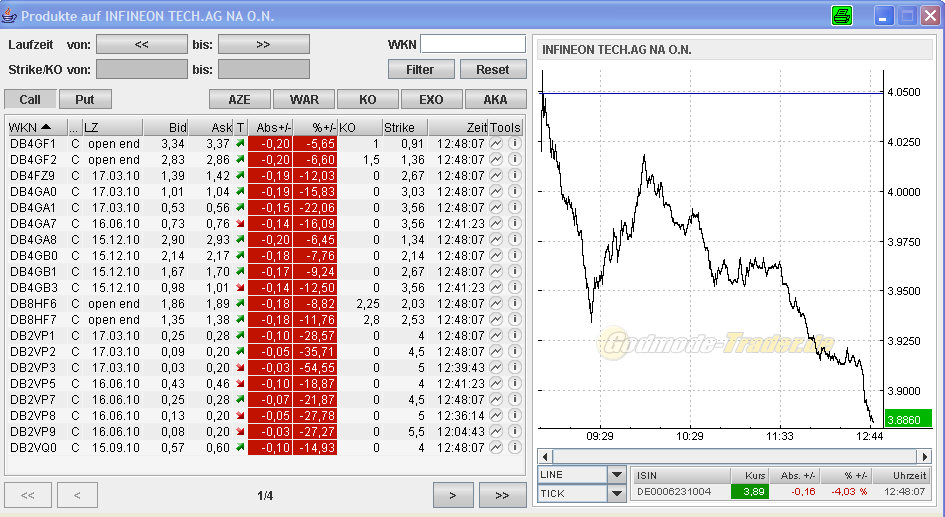Image resolution: width=945 pixels, height=517 pixels.
Task: Open info icon for DB2VP1 row
Action: [x=515, y=335]
